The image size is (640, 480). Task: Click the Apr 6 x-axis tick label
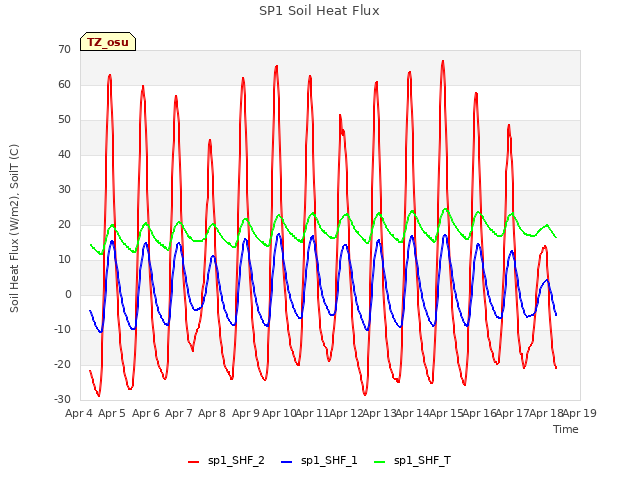pos(146,413)
